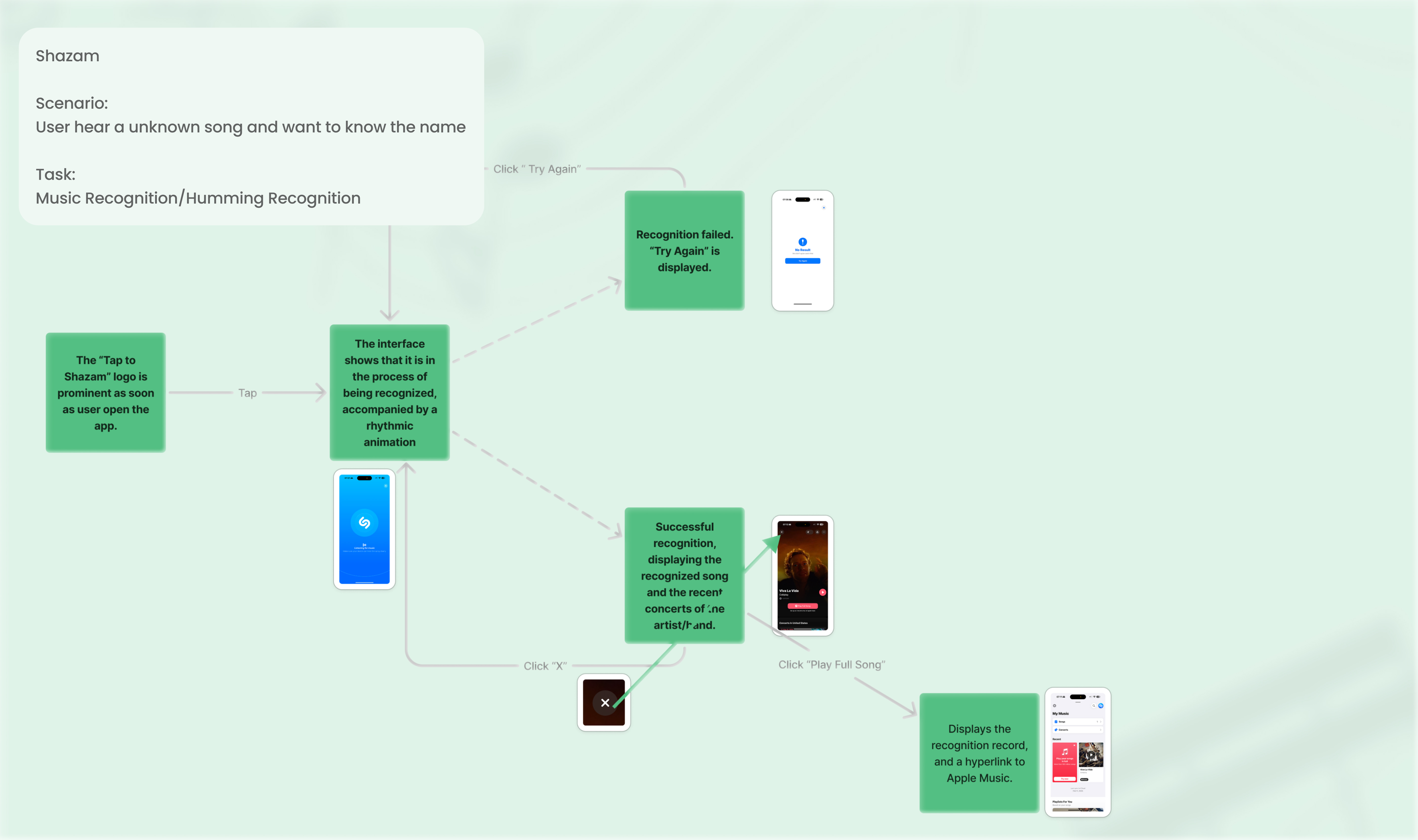The image size is (1418, 840).
Task: Select the Displays the recognition record green box
Action: click(x=980, y=753)
